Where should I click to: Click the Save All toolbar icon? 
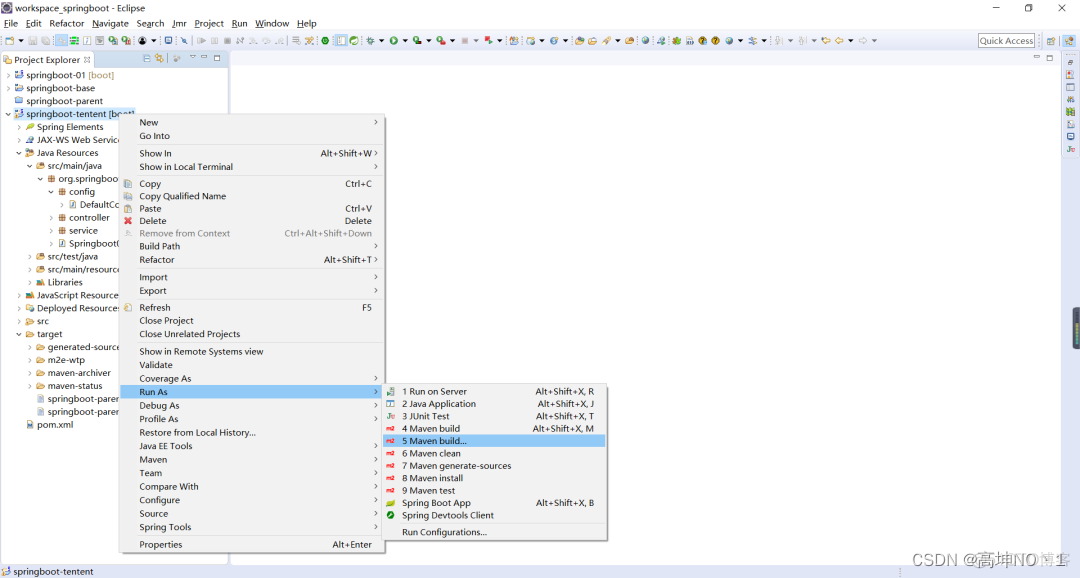(45, 41)
